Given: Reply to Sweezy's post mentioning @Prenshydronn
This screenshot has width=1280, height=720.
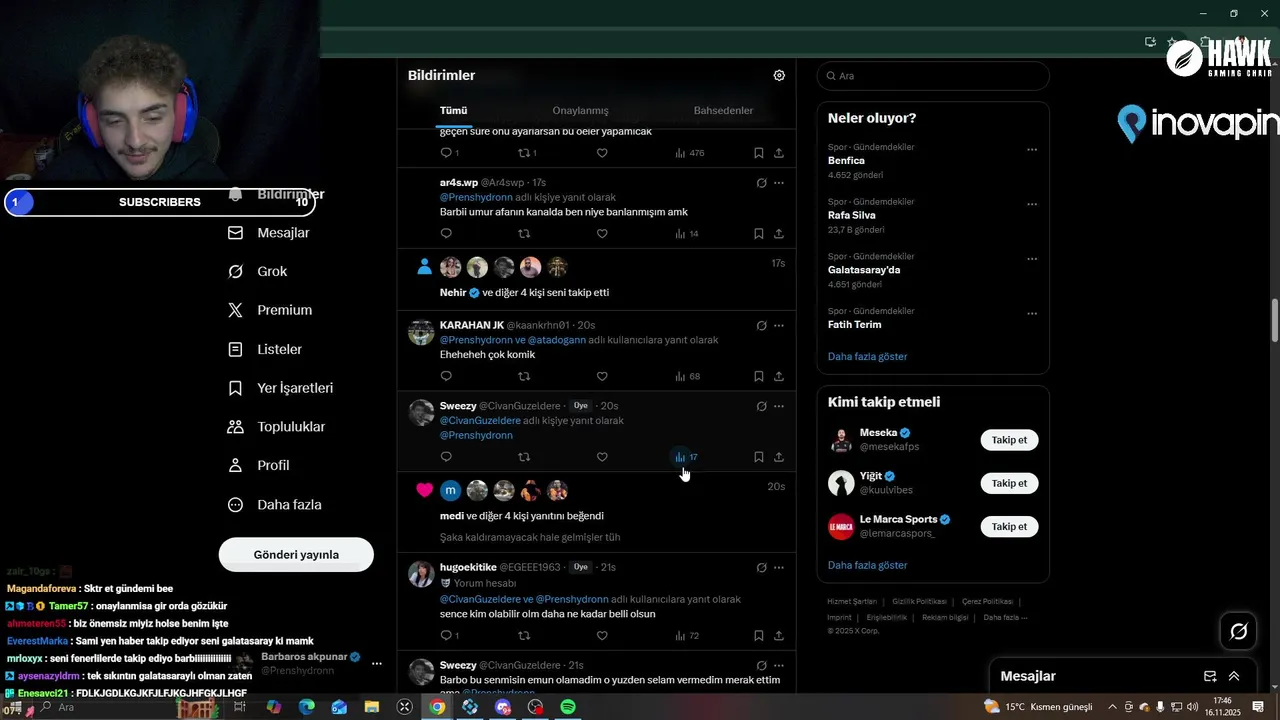Looking at the screenshot, I should (x=446, y=457).
